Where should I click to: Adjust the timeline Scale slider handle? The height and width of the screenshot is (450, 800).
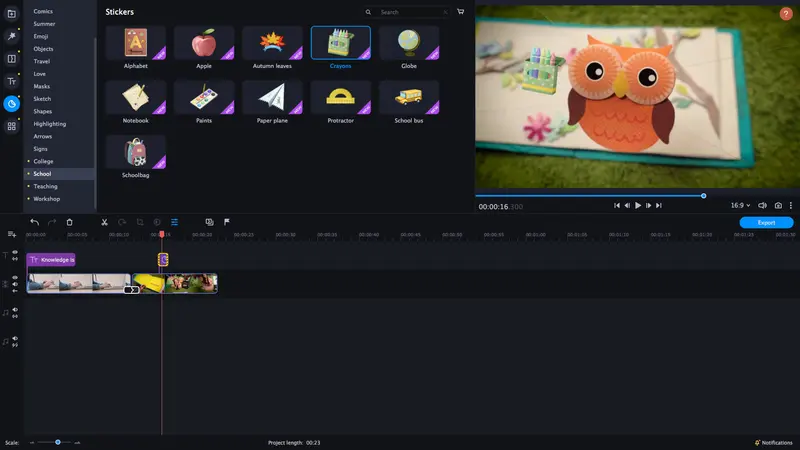coord(58,442)
